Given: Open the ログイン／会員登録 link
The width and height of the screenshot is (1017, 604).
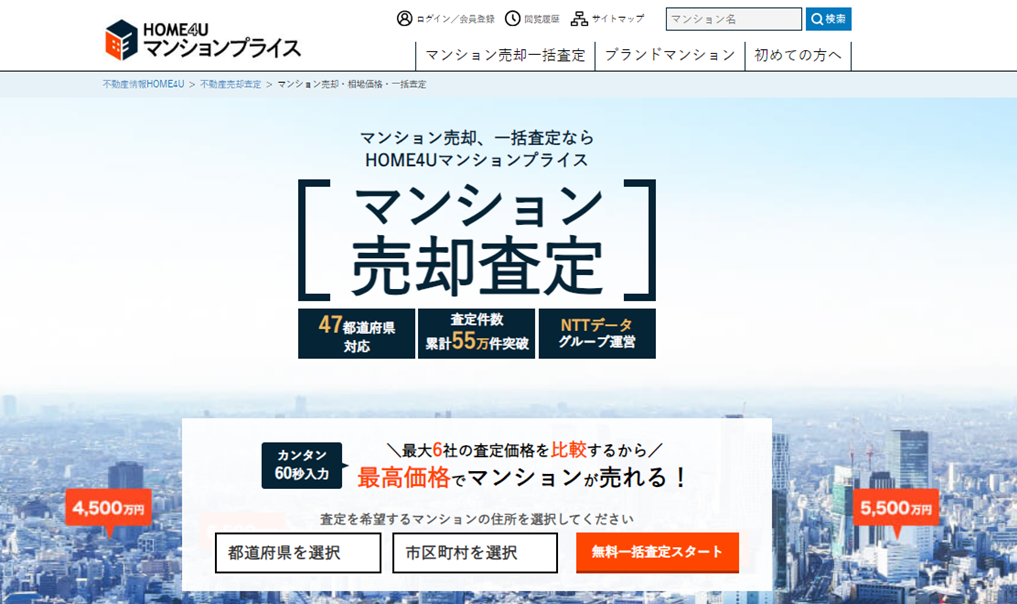Looking at the screenshot, I should (455, 19).
